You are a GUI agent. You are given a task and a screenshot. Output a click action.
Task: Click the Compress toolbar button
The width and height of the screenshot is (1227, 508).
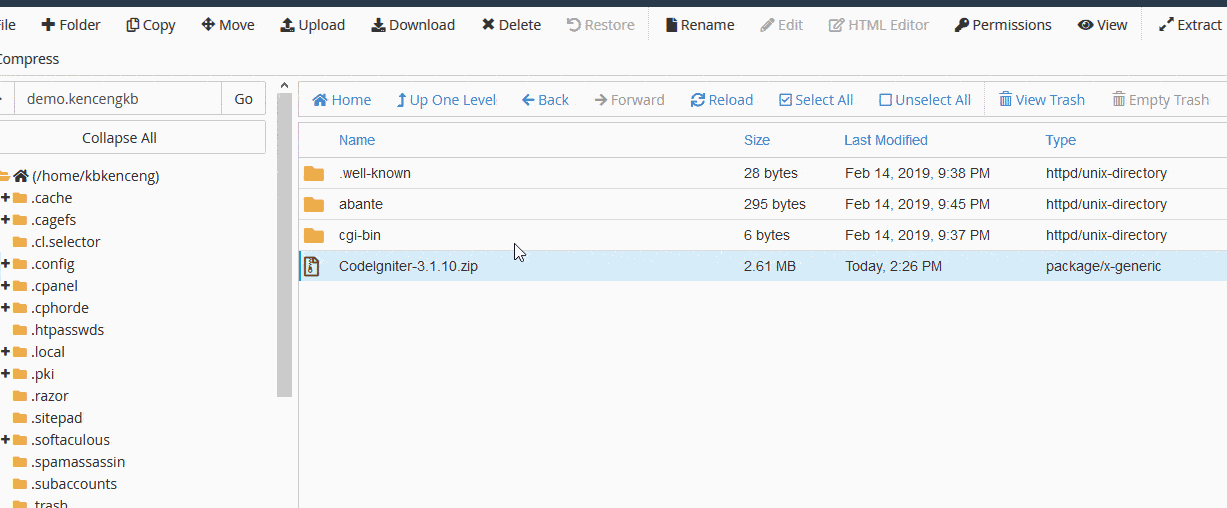29,59
